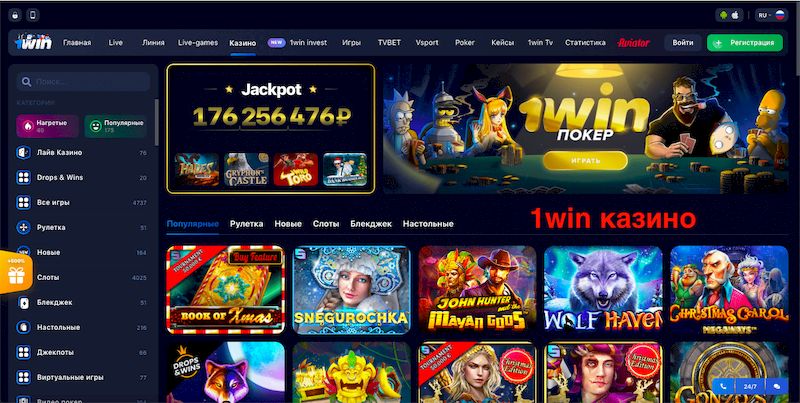The height and width of the screenshot is (403, 800).
Task: Select the Нагретые hot games filter
Action: [x=47, y=126]
